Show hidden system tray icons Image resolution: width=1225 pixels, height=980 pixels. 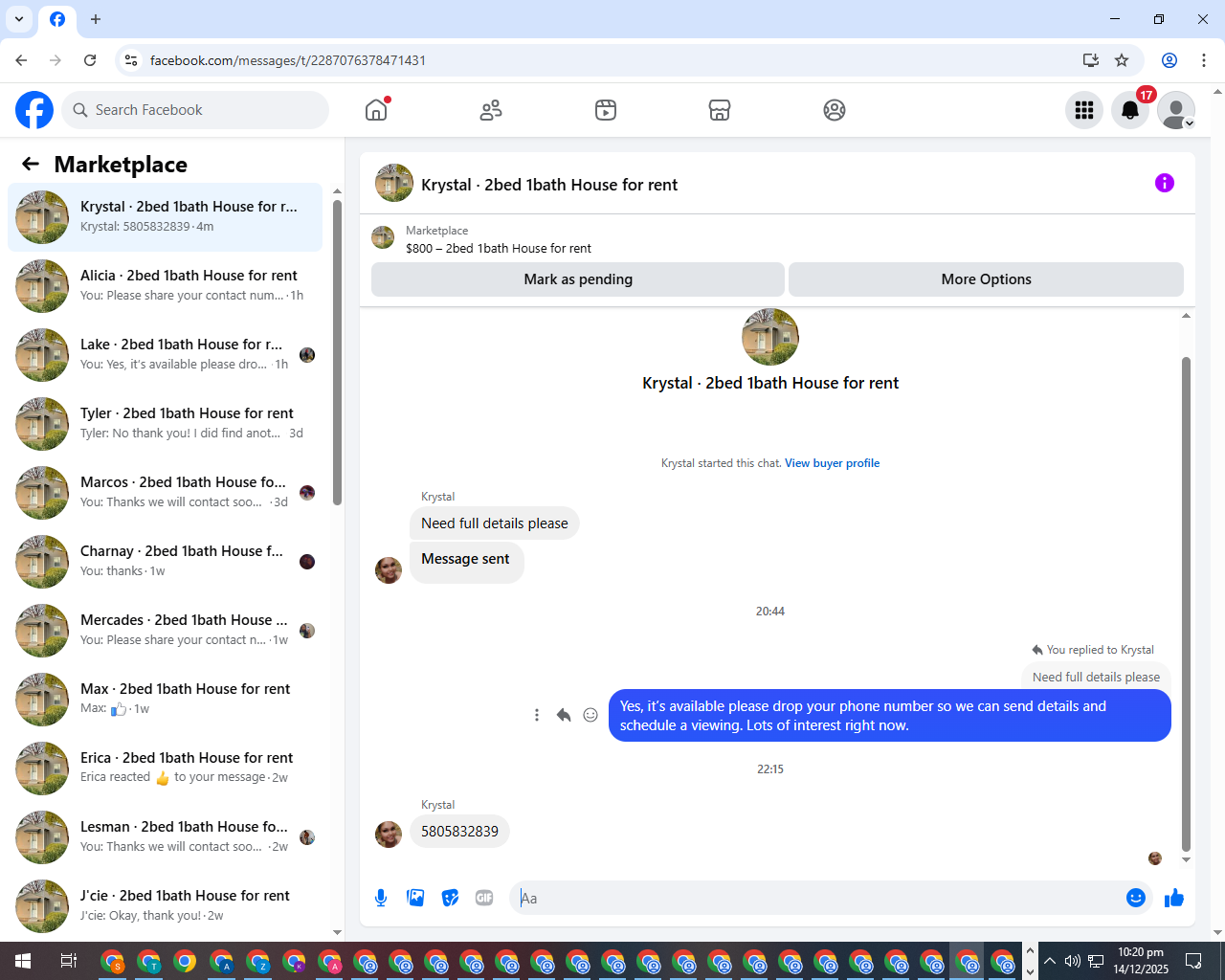(1050, 961)
